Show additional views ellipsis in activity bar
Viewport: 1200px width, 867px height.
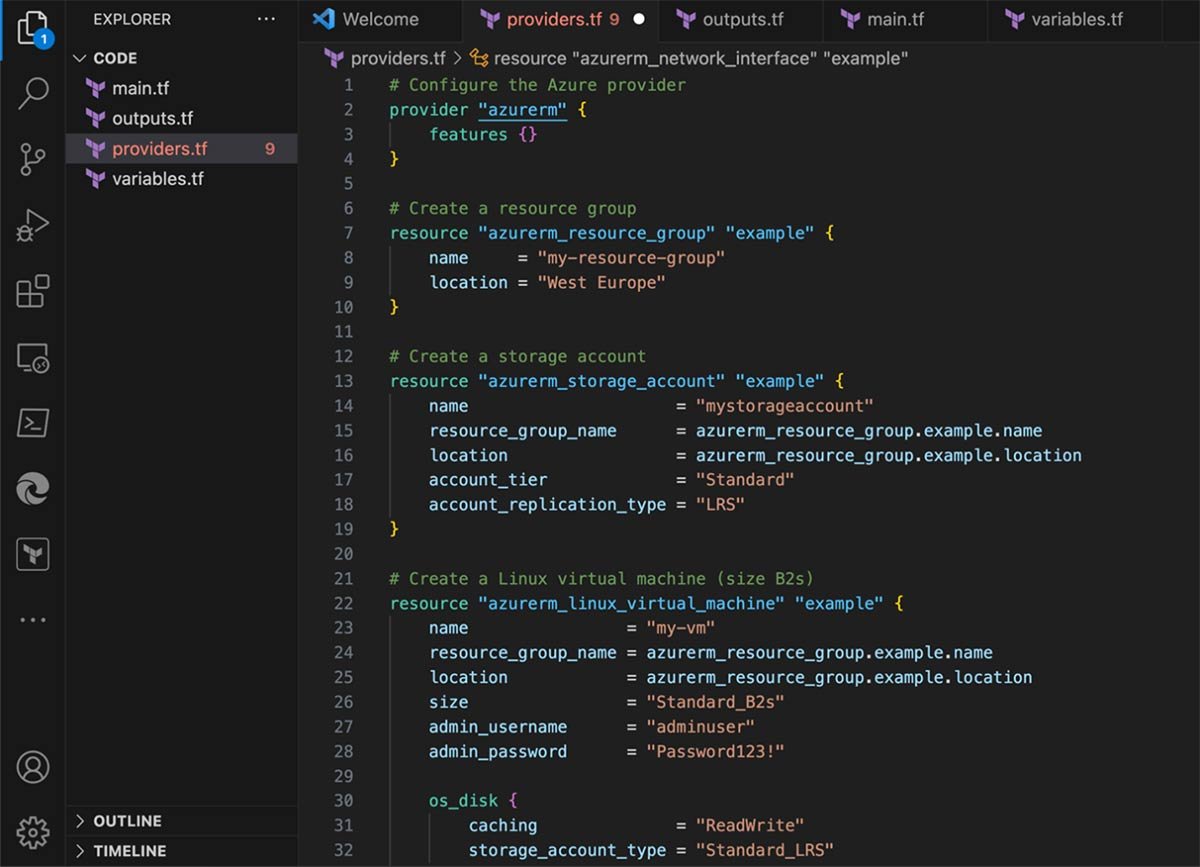click(x=33, y=620)
